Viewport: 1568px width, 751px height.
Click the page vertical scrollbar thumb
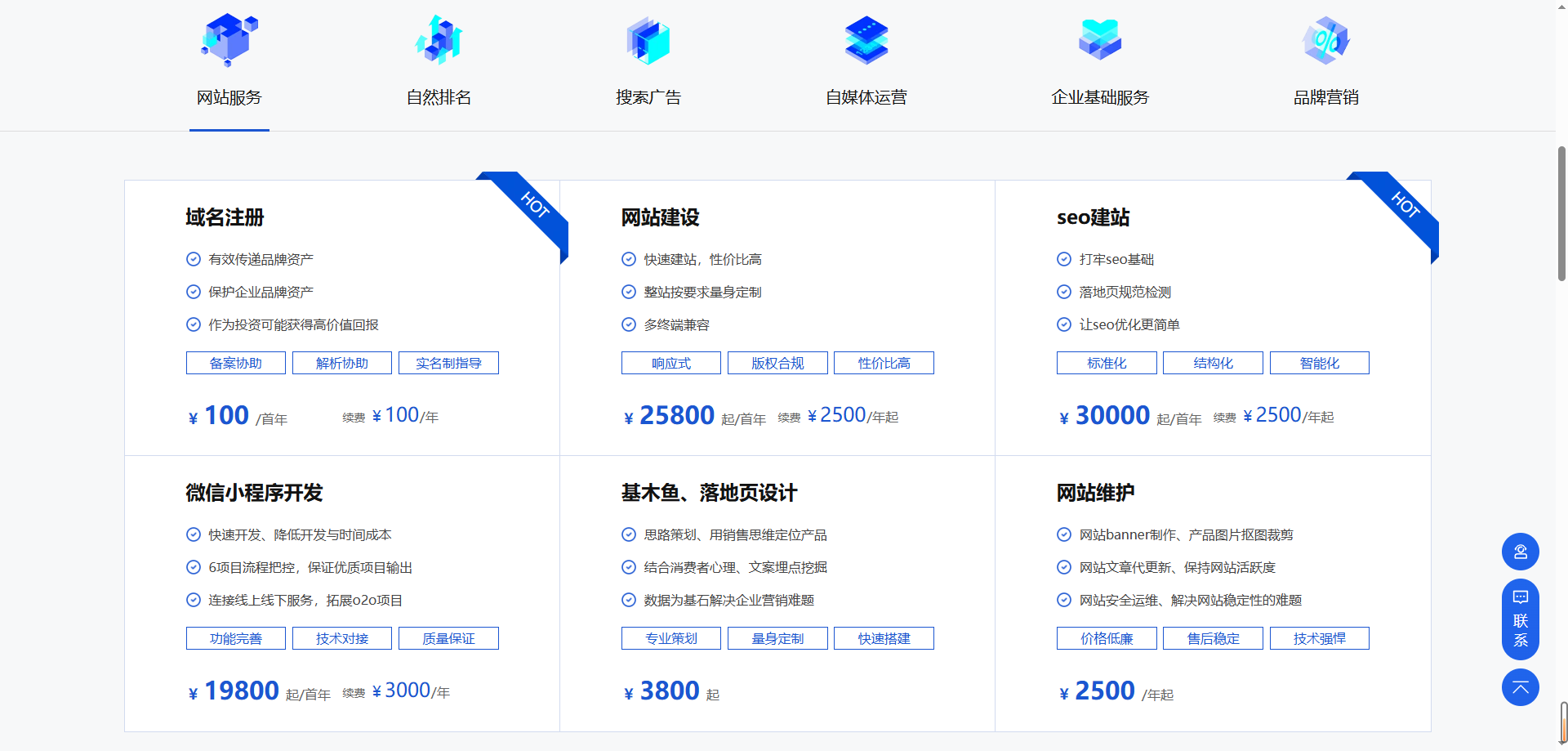1561,214
